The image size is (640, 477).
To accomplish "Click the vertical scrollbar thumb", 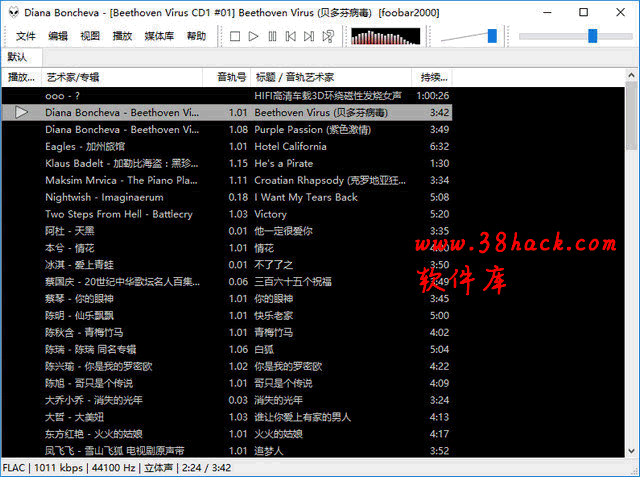I will click(631, 115).
